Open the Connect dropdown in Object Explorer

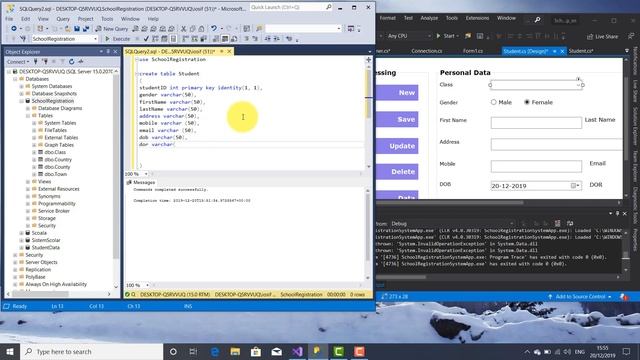(18, 62)
